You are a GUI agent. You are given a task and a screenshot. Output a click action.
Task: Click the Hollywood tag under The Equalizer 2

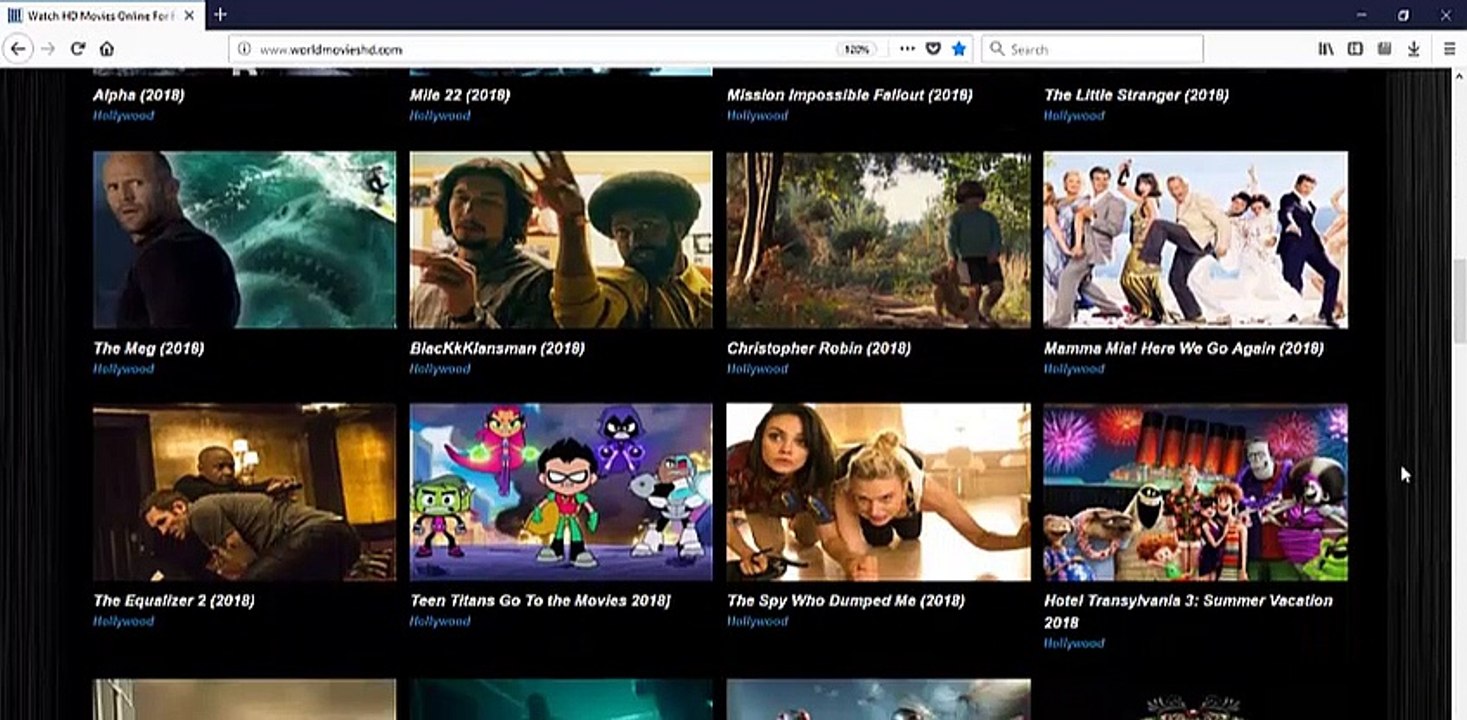click(x=123, y=621)
